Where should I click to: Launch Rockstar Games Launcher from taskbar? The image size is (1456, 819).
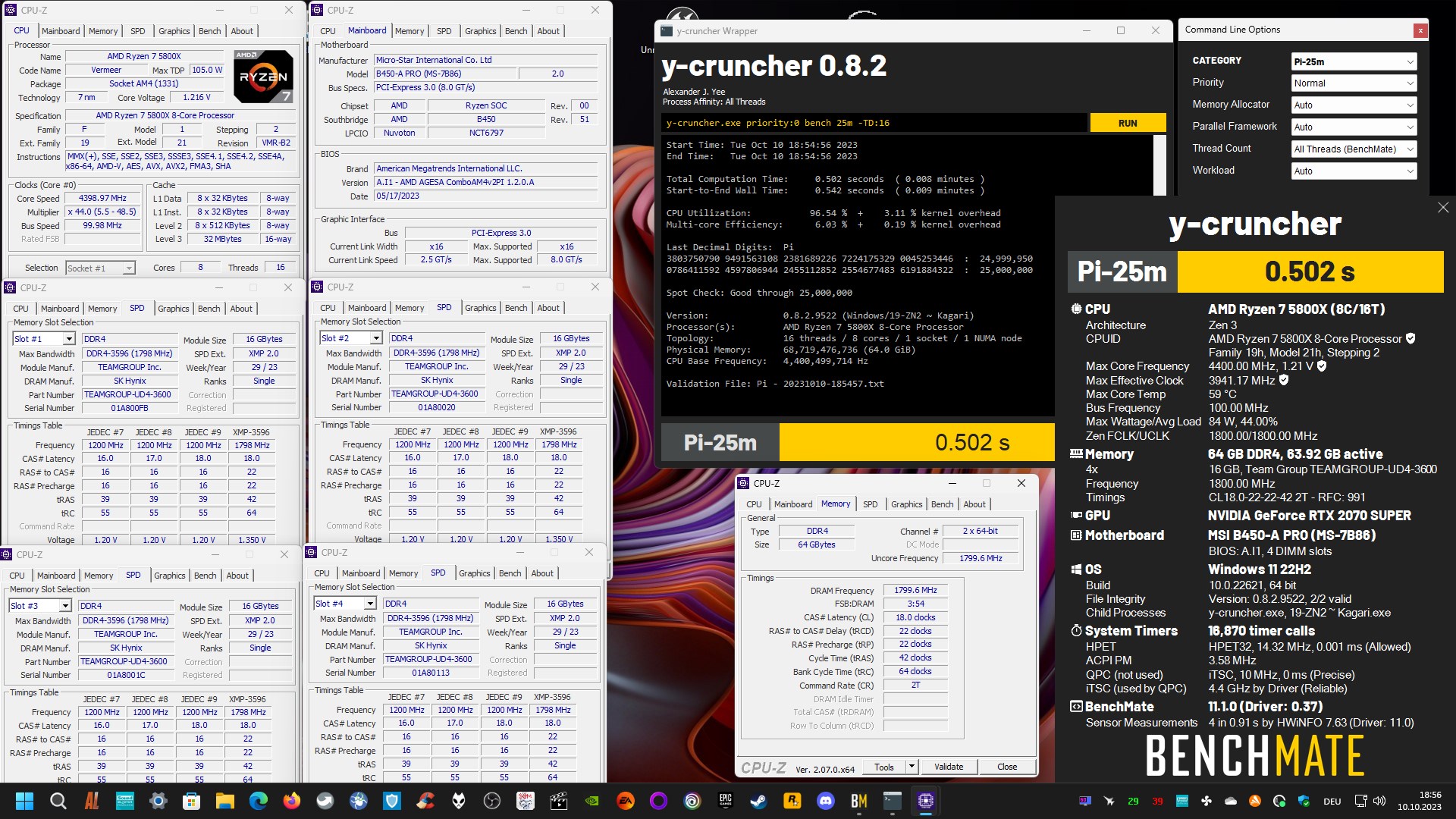click(x=792, y=801)
